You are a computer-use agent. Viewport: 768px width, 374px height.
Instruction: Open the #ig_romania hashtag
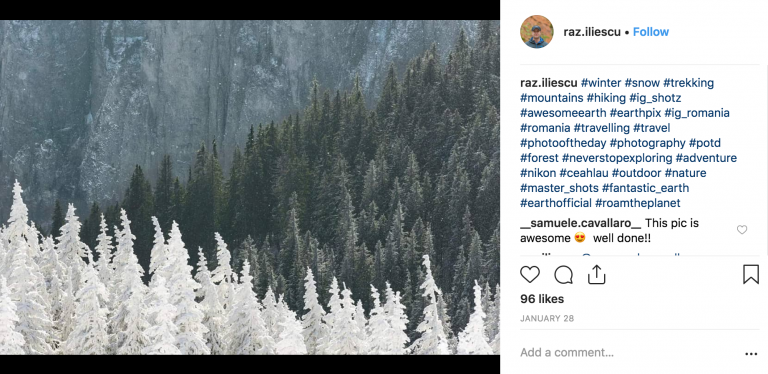coord(697,113)
